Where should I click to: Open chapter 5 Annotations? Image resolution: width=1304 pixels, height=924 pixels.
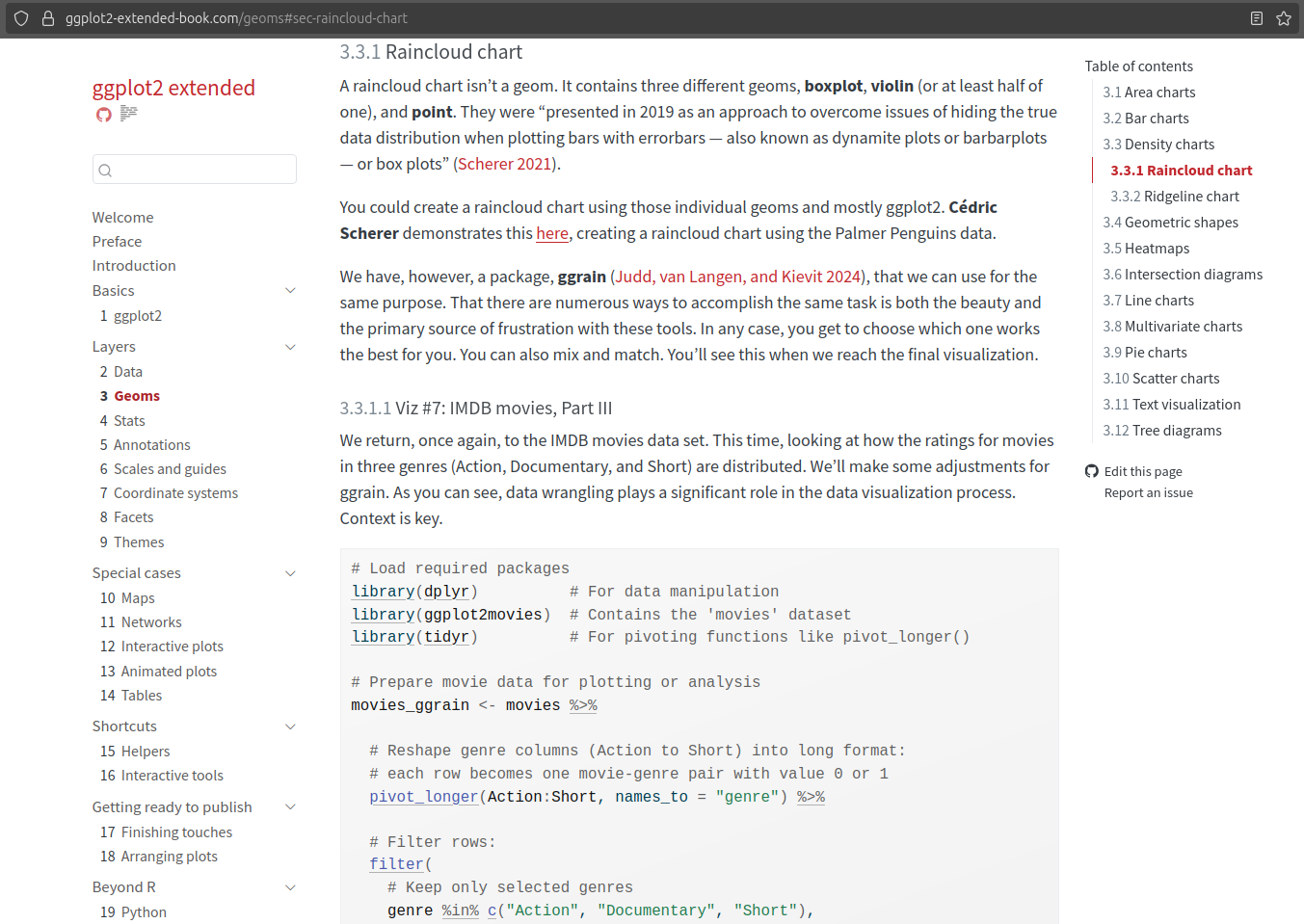[x=146, y=445]
